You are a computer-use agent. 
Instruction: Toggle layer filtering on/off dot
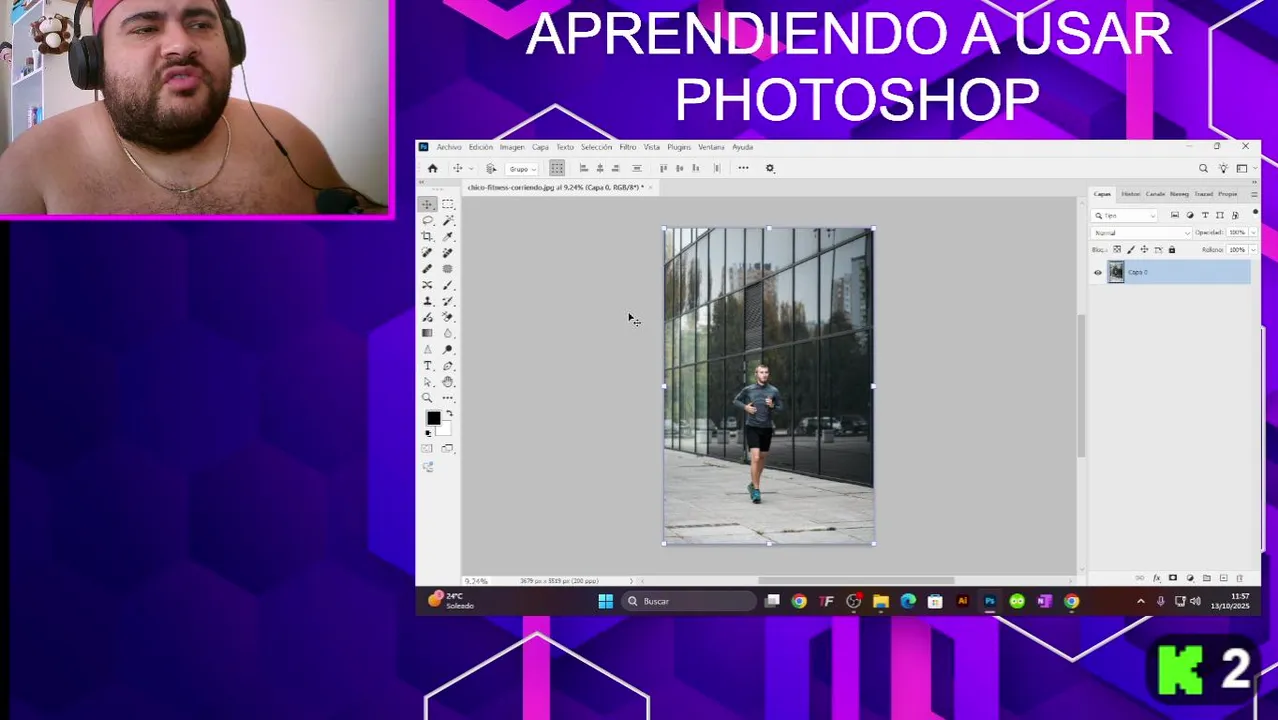(1256, 212)
